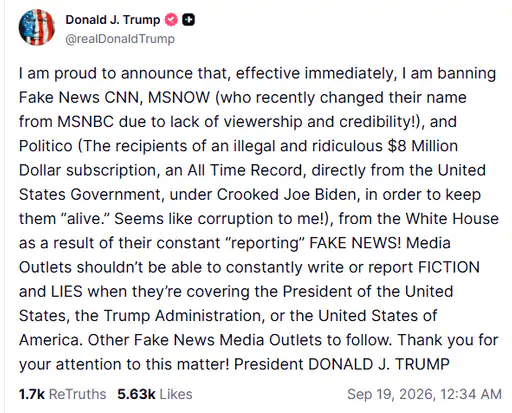Viewport: 512px width, 413px height.
Task: Open the profile avatar picture
Action: [37, 27]
